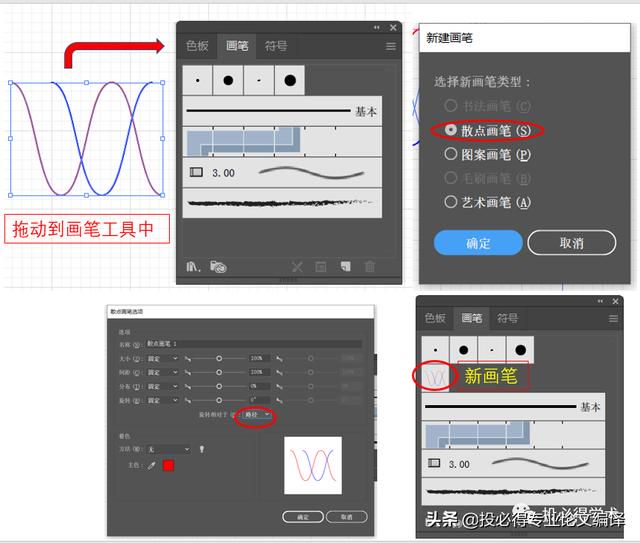Click the 3.00 bristle brush icon in lower panel

(x=434, y=463)
